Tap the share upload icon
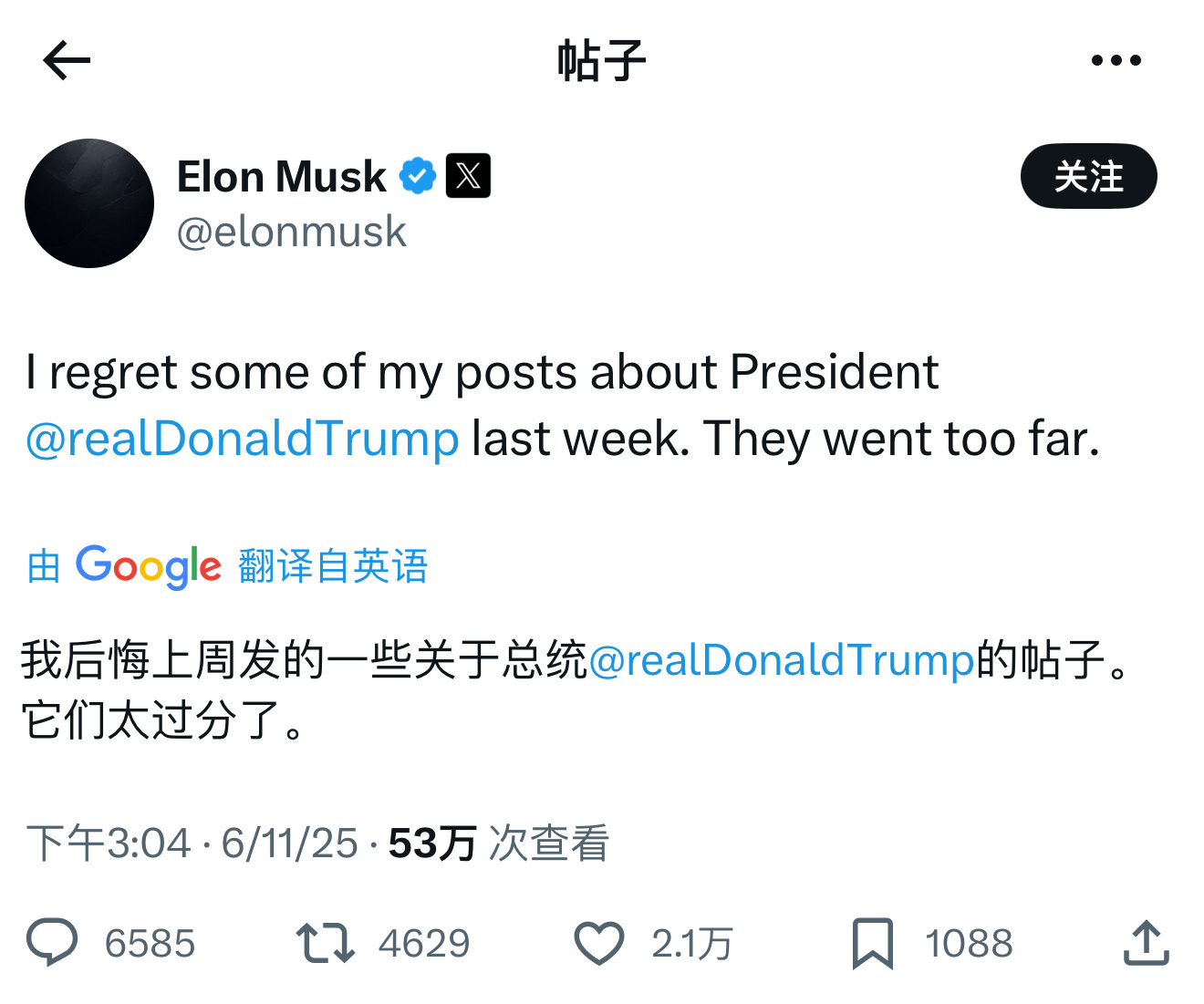Image resolution: width=1204 pixels, height=1004 pixels. pos(1146,942)
